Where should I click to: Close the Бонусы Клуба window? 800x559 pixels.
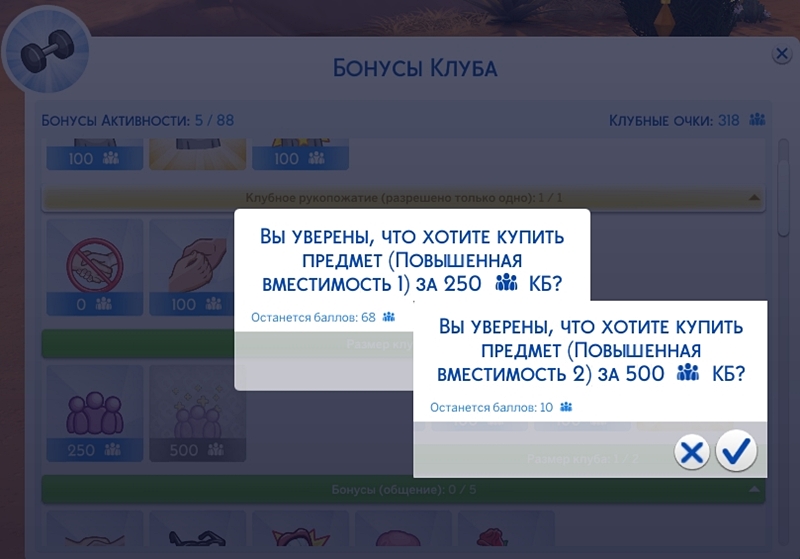(x=781, y=54)
